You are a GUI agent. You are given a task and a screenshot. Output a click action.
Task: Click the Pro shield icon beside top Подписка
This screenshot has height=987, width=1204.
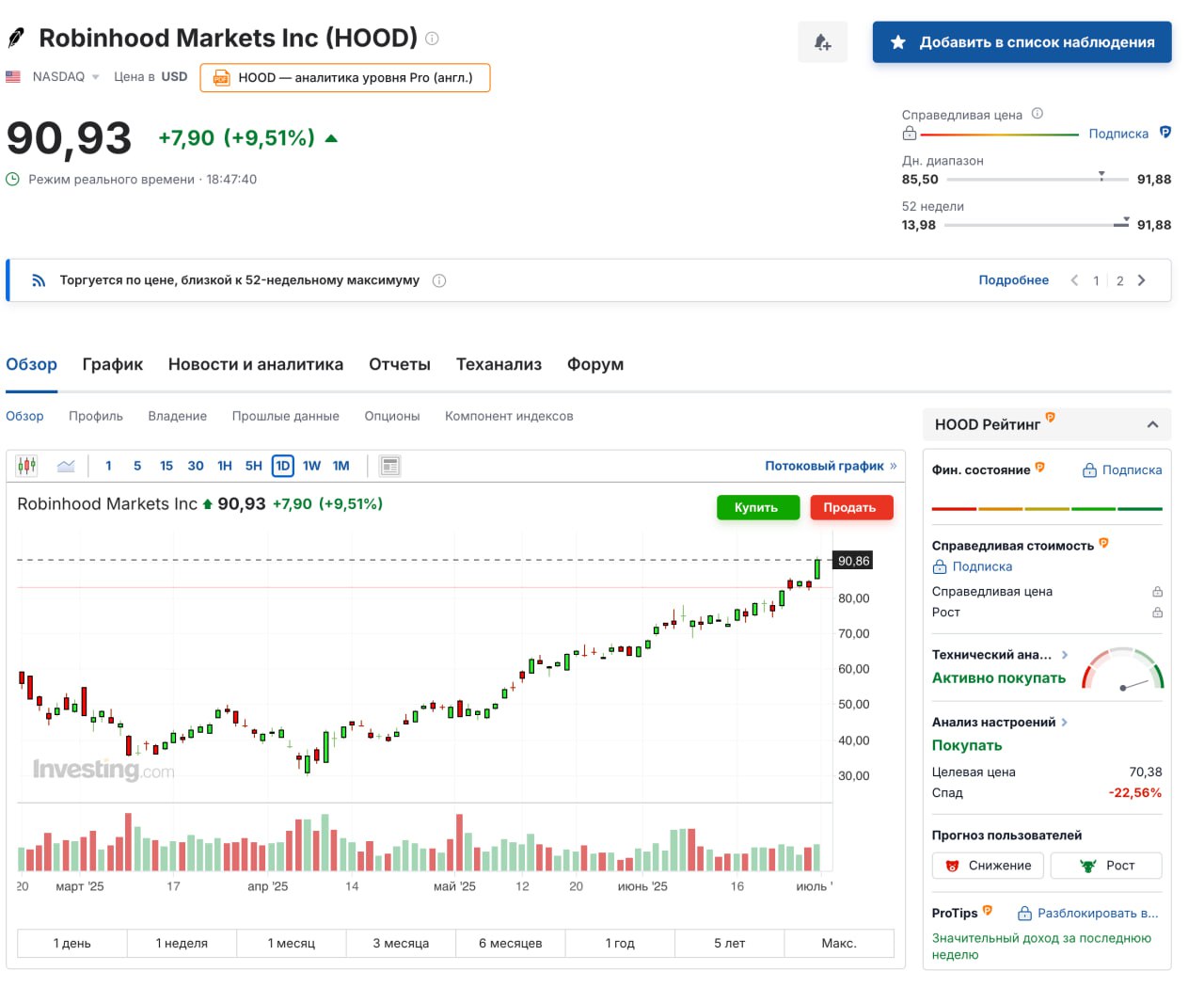click(x=1165, y=133)
